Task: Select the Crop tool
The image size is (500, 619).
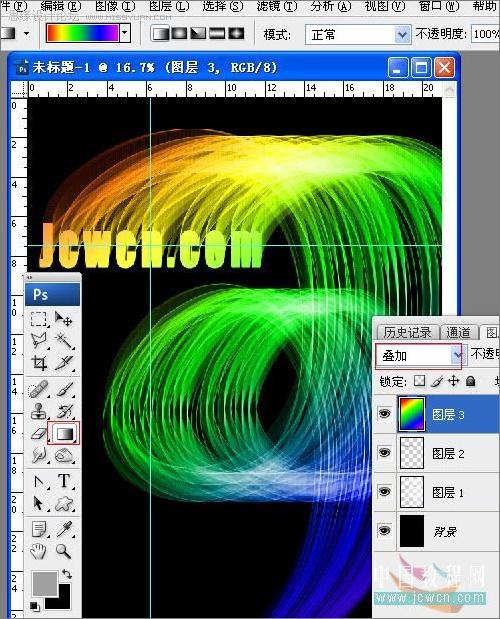Action: tap(39, 362)
